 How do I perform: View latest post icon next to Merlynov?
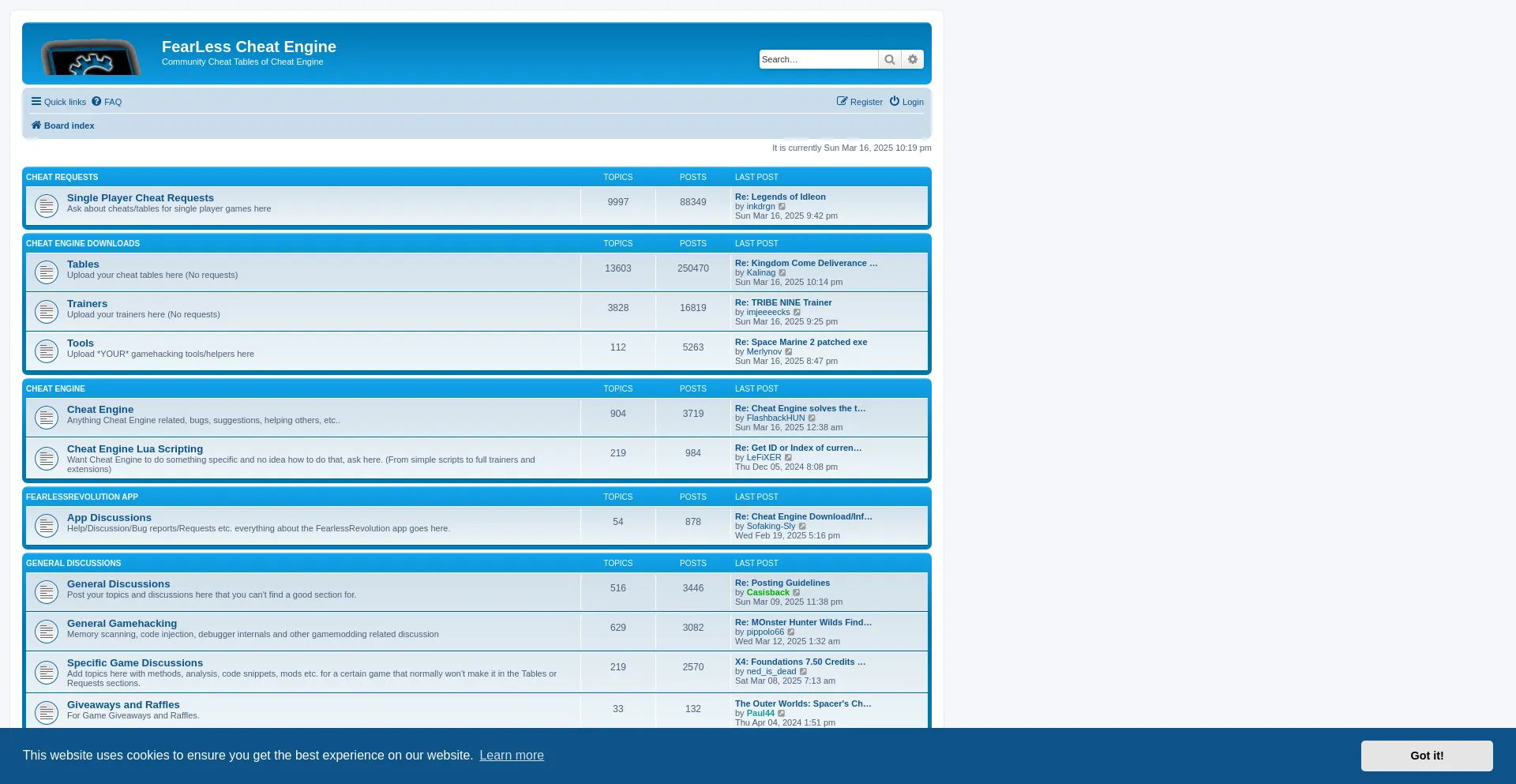789,352
